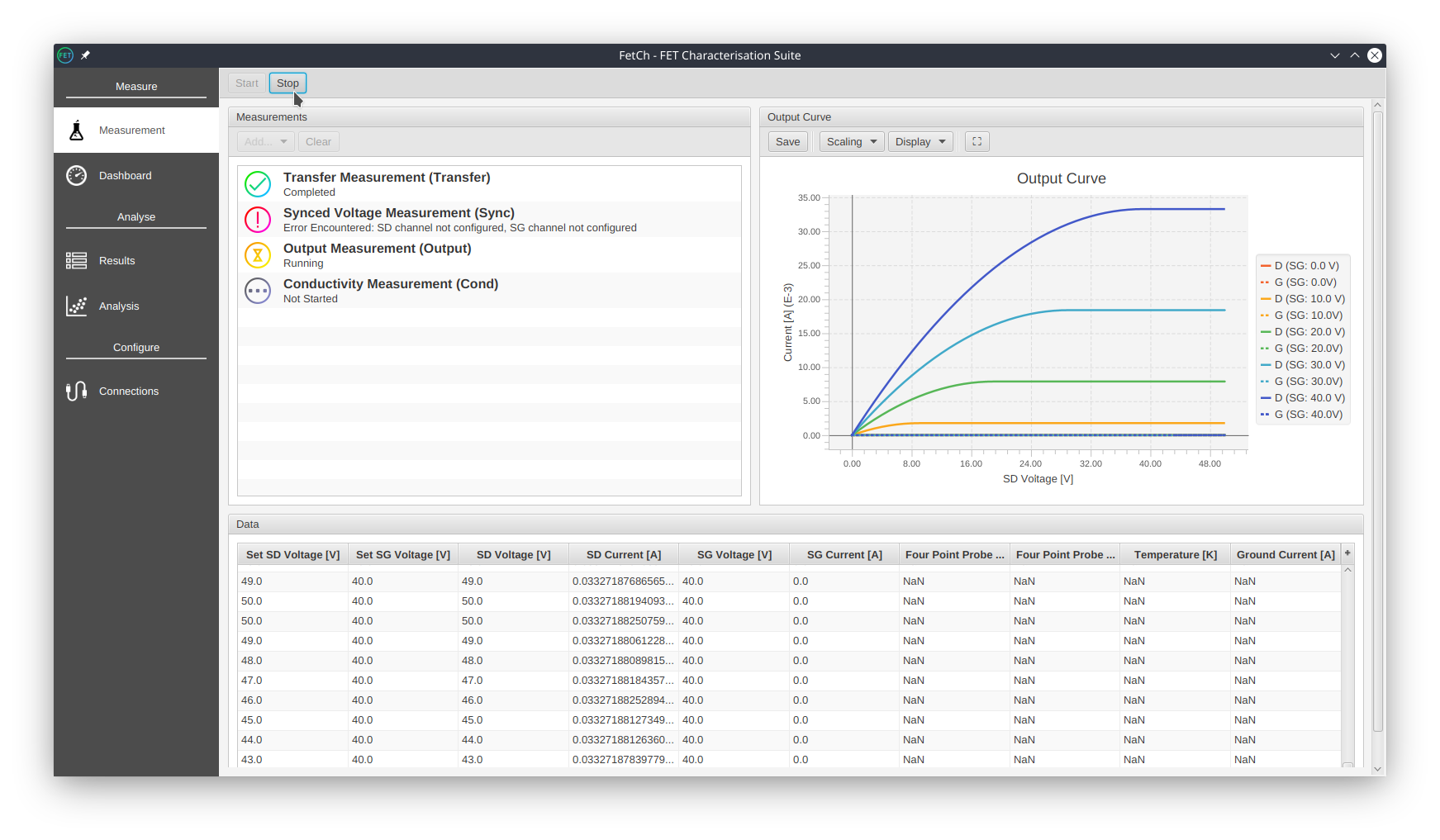Select the D (SG: 10.0 V) legend label

click(x=1310, y=299)
